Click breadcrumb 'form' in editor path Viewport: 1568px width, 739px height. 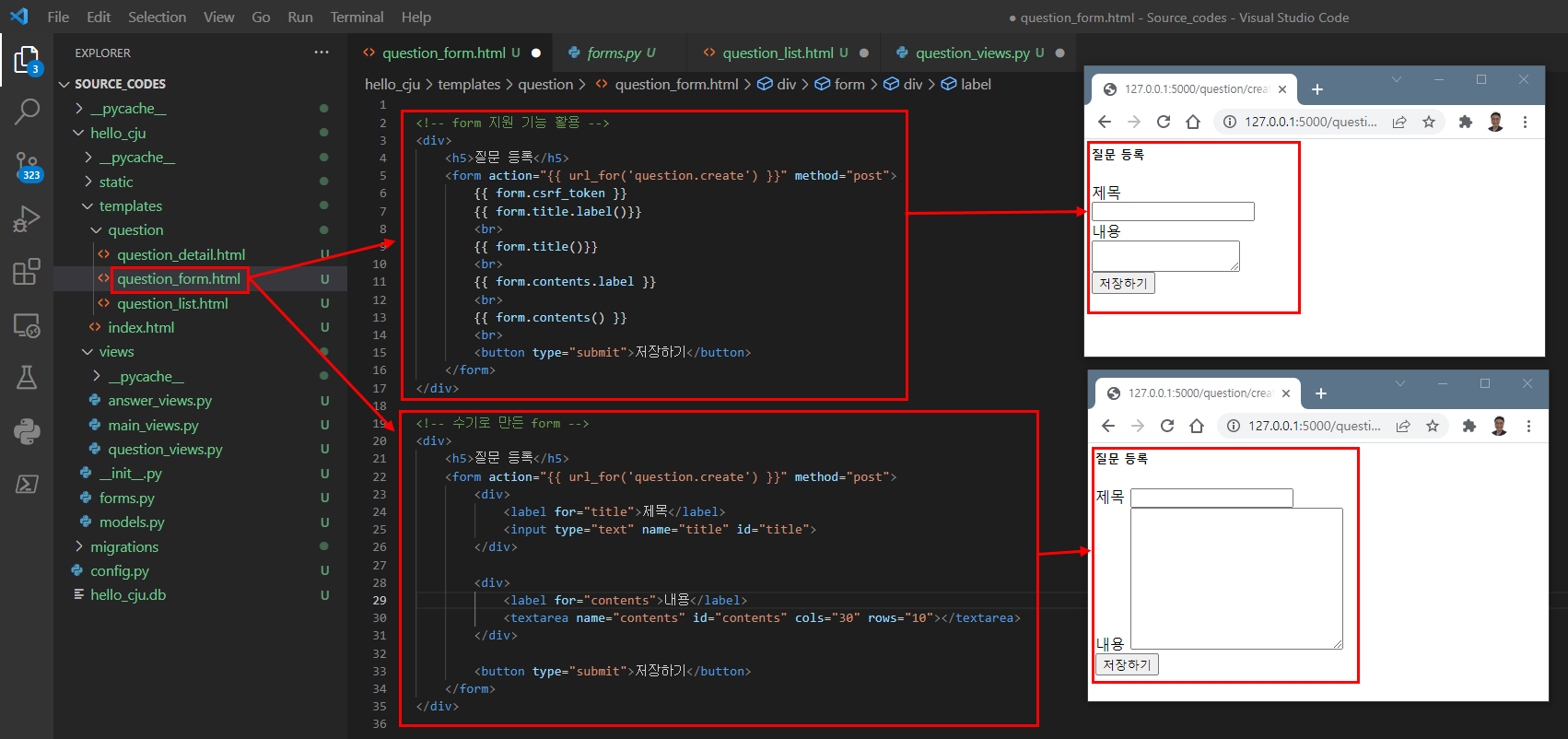849,84
